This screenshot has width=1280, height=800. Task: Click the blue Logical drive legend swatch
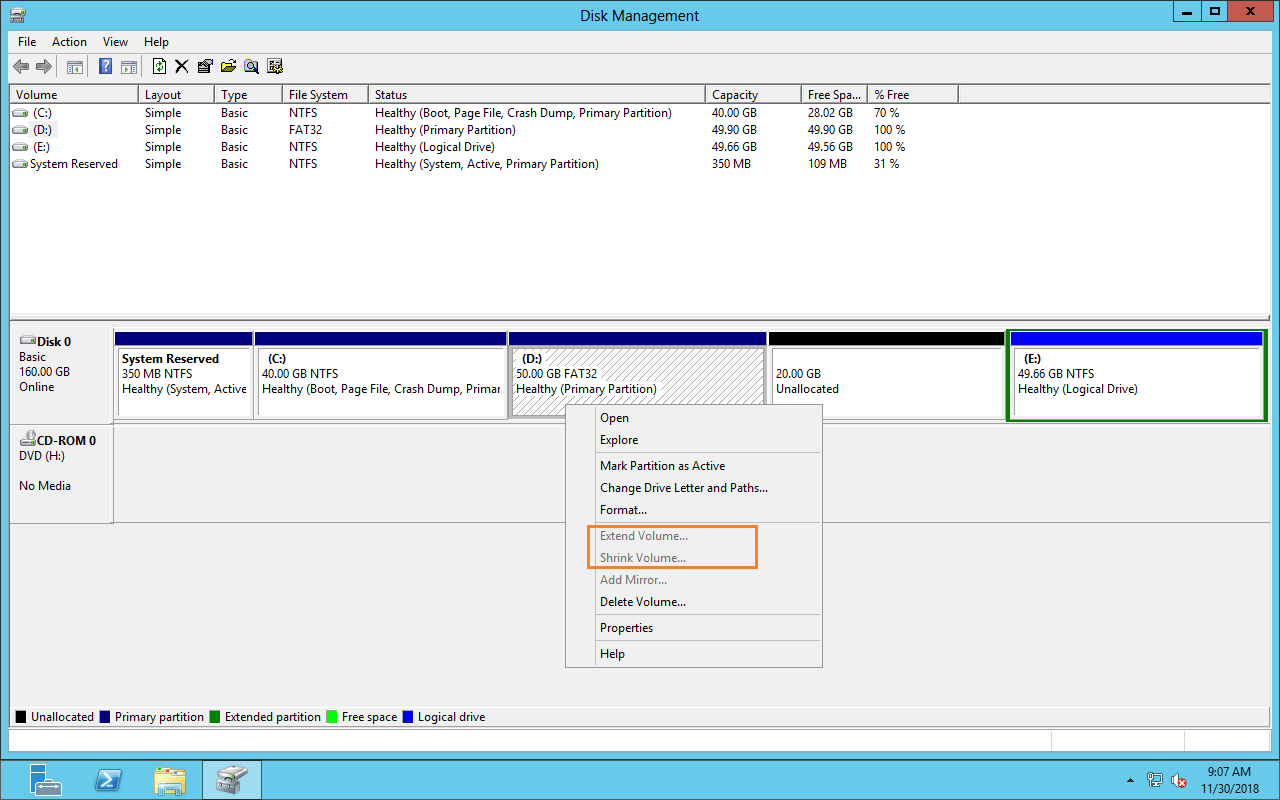[x=407, y=717]
